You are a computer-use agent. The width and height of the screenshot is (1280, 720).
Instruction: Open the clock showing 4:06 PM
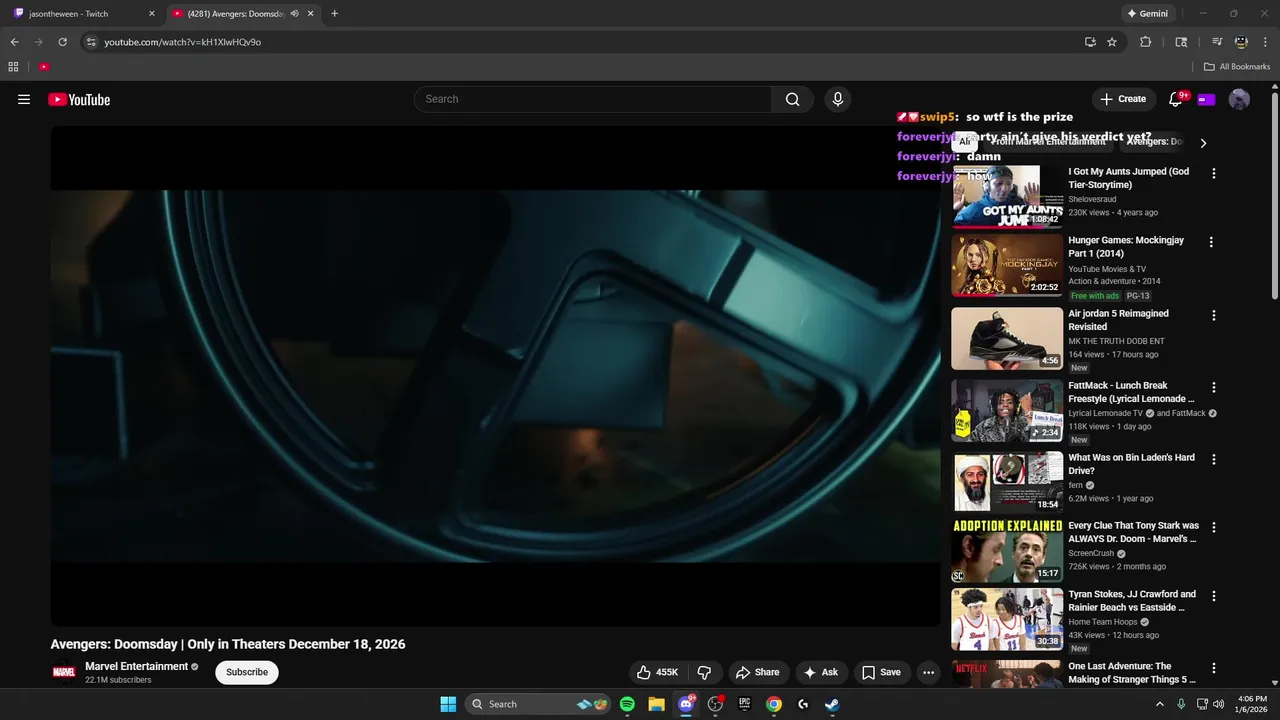[1253, 704]
